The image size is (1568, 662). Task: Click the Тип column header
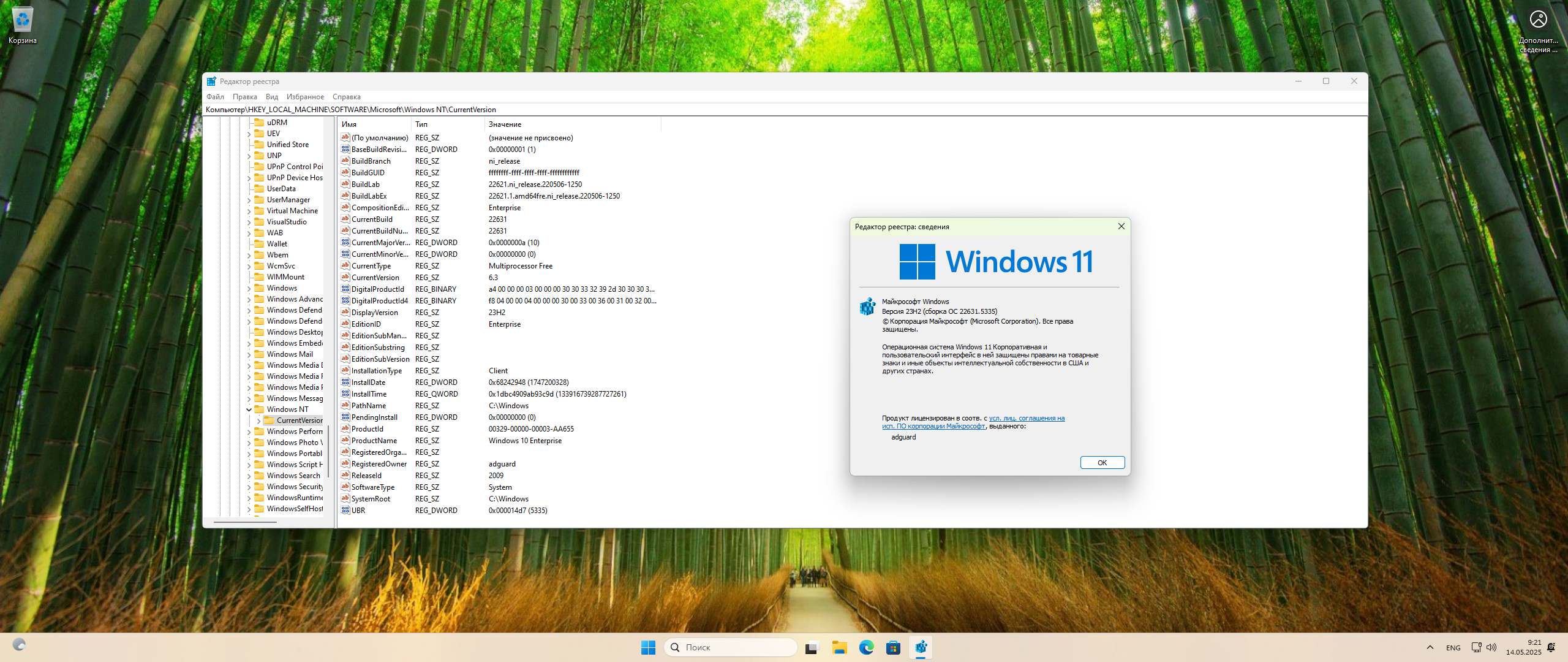[x=448, y=124]
